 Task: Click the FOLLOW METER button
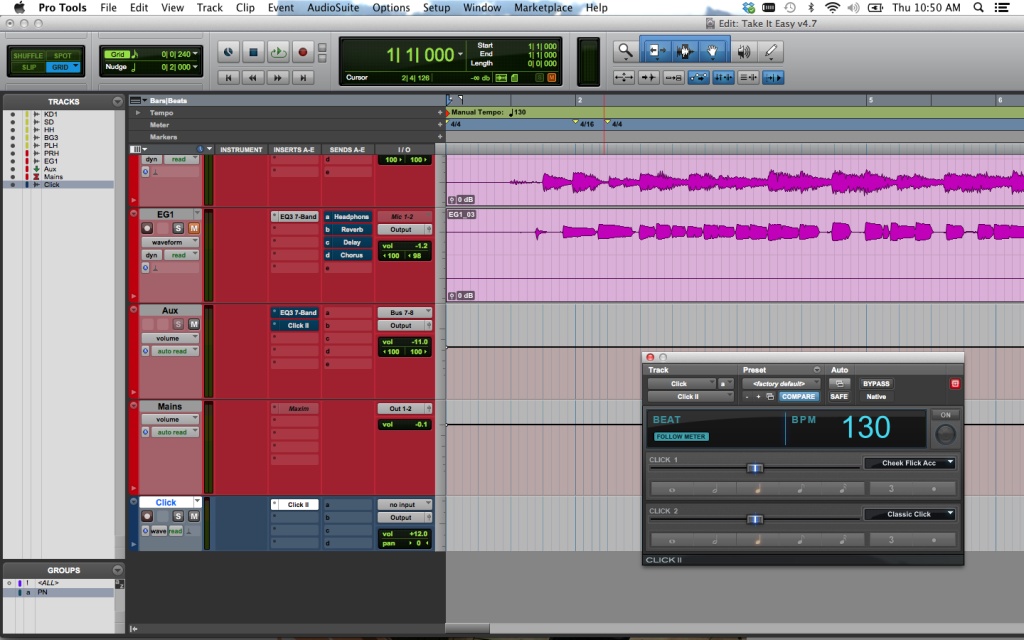tap(681, 436)
